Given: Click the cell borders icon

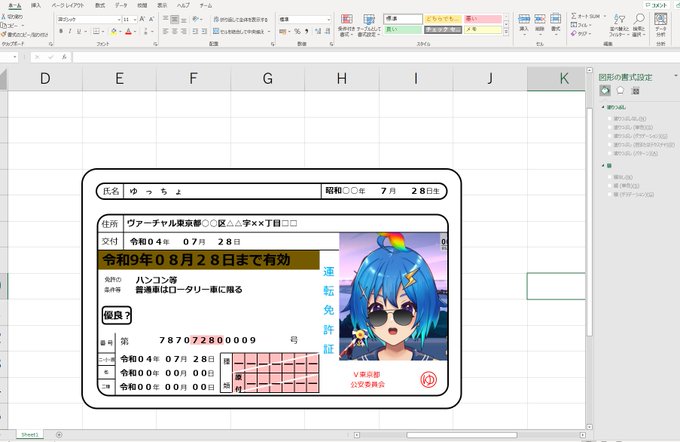Looking at the screenshot, I should pos(96,31).
